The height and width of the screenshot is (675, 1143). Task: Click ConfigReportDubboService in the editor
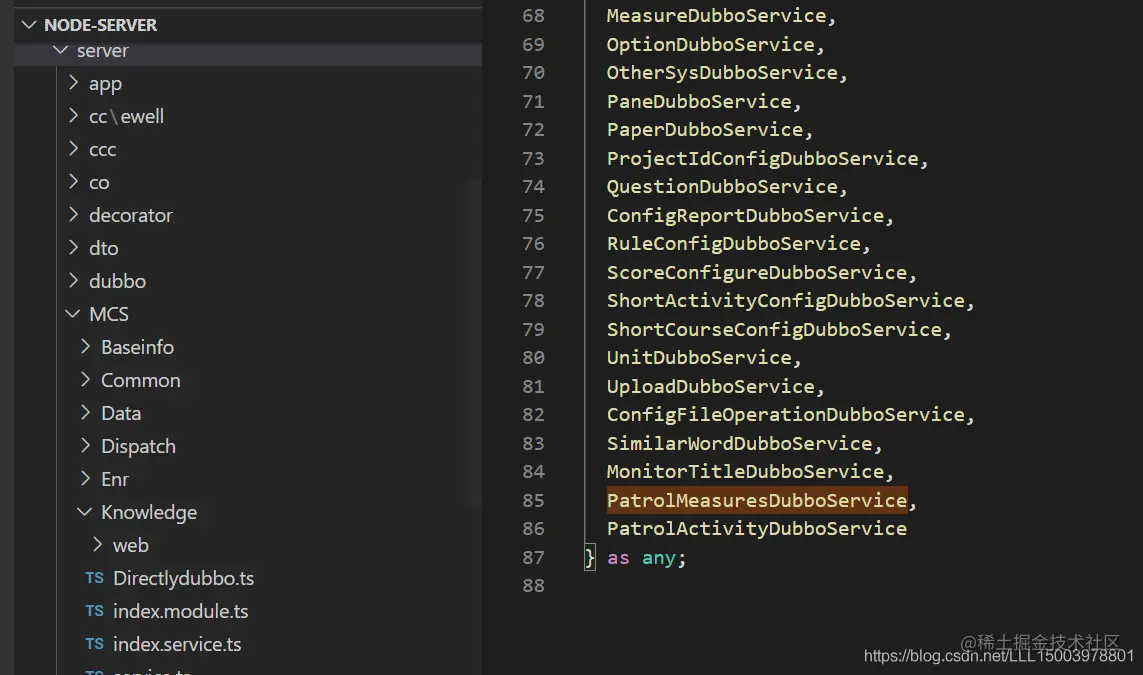pyautogui.click(x=746, y=216)
